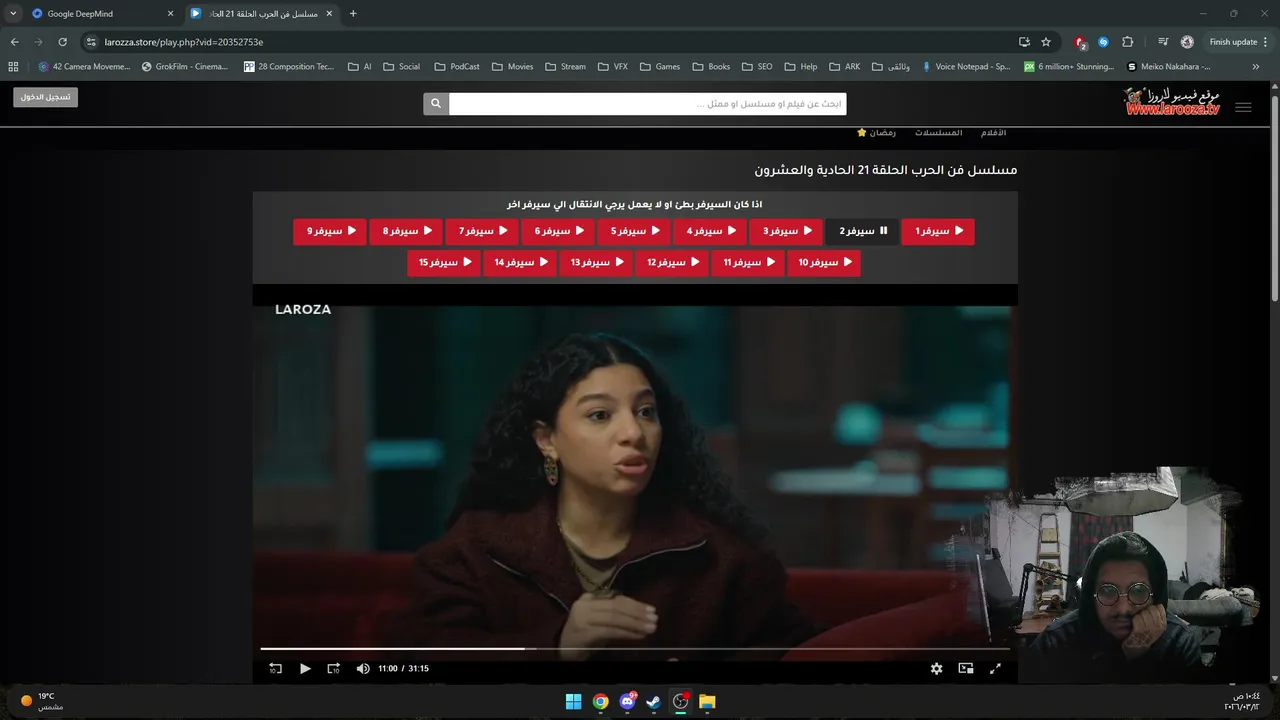Screen dimensions: 1280x720
Task: Select the سيرفر 11 server
Action: pyautogui.click(x=748, y=263)
